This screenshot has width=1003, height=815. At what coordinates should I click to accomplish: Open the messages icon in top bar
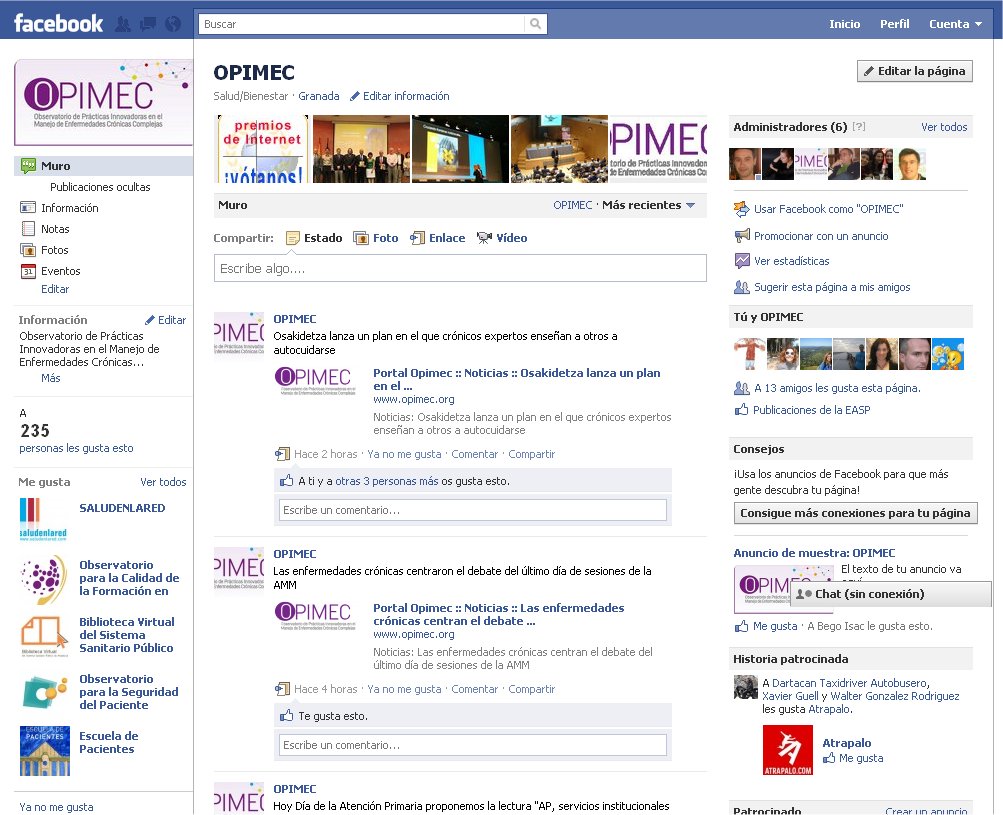[x=148, y=24]
